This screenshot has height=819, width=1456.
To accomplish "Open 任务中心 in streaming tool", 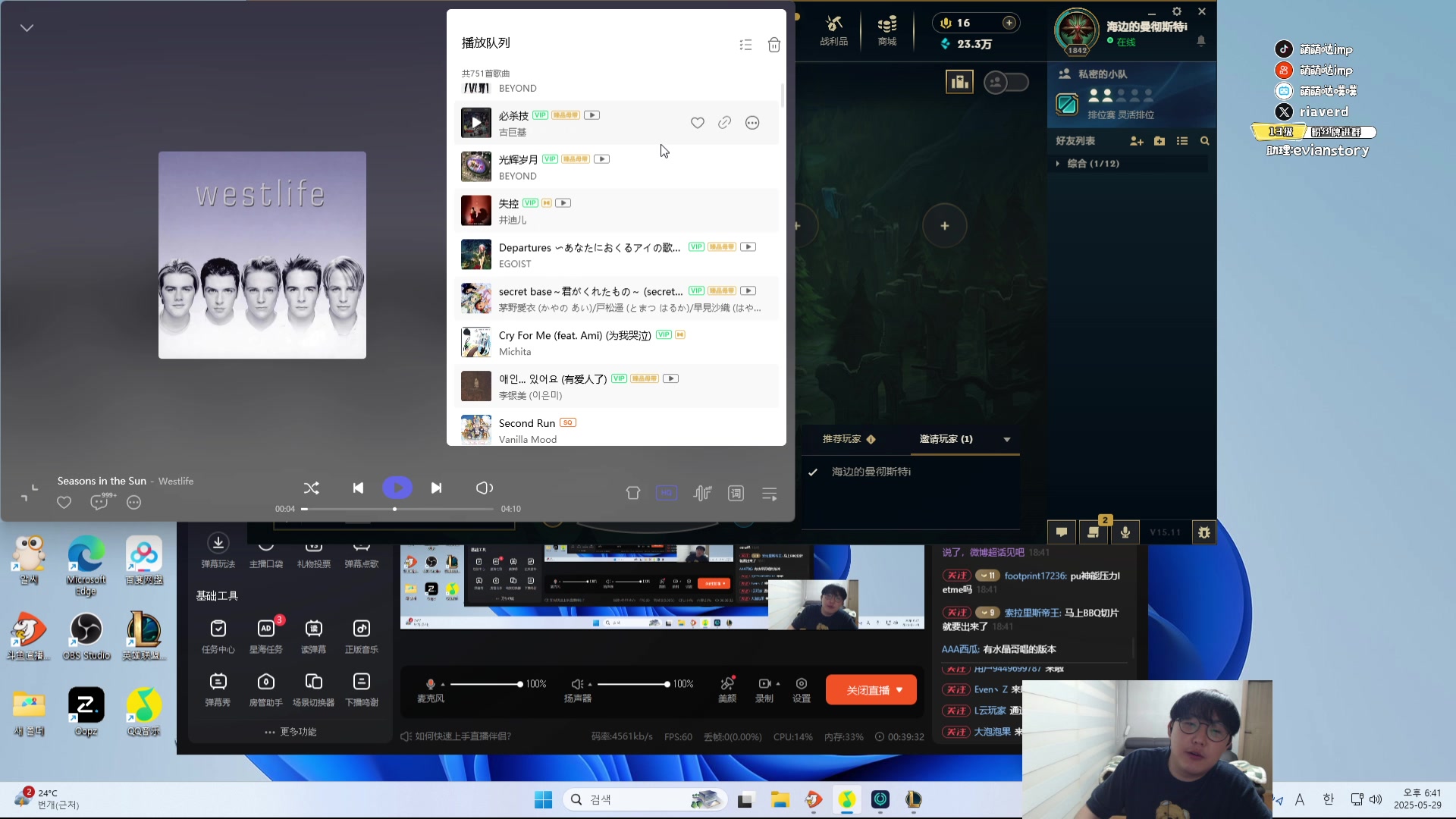I will (x=218, y=637).
